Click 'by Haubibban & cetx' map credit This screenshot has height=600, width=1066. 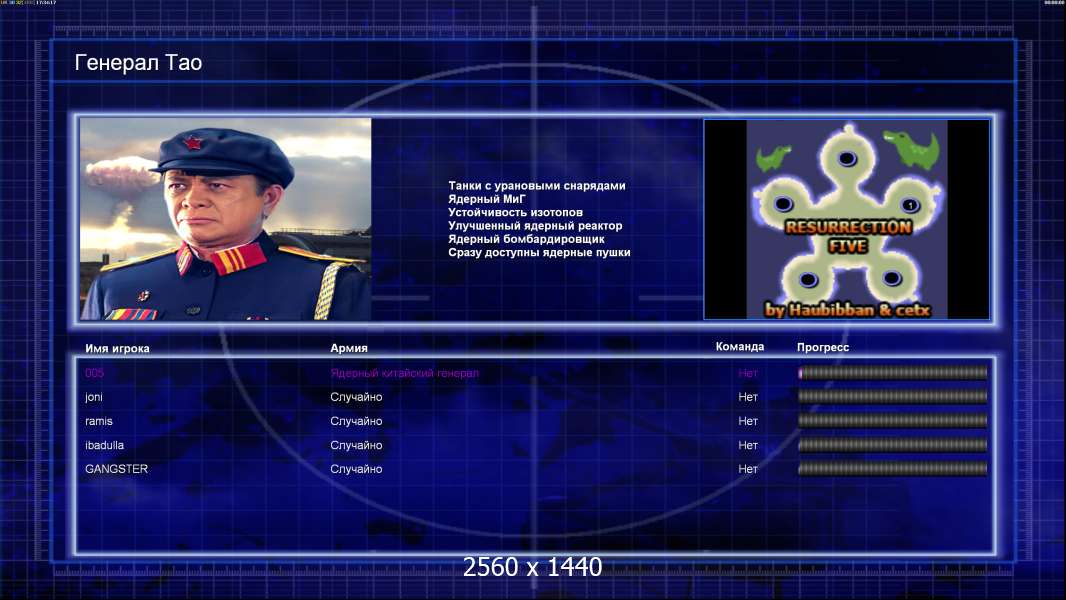tap(847, 310)
